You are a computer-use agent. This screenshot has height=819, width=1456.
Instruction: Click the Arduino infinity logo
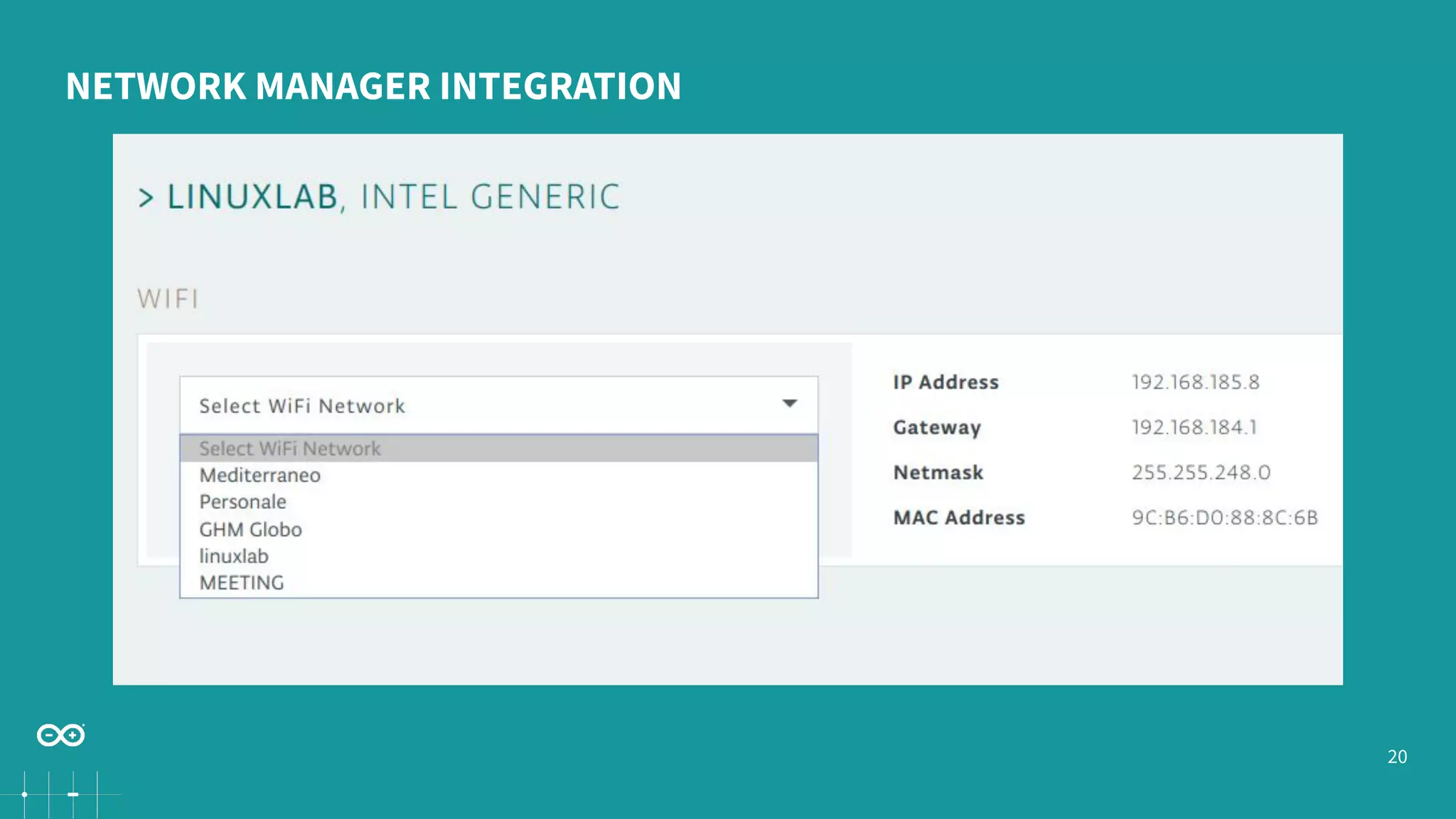click(x=61, y=735)
